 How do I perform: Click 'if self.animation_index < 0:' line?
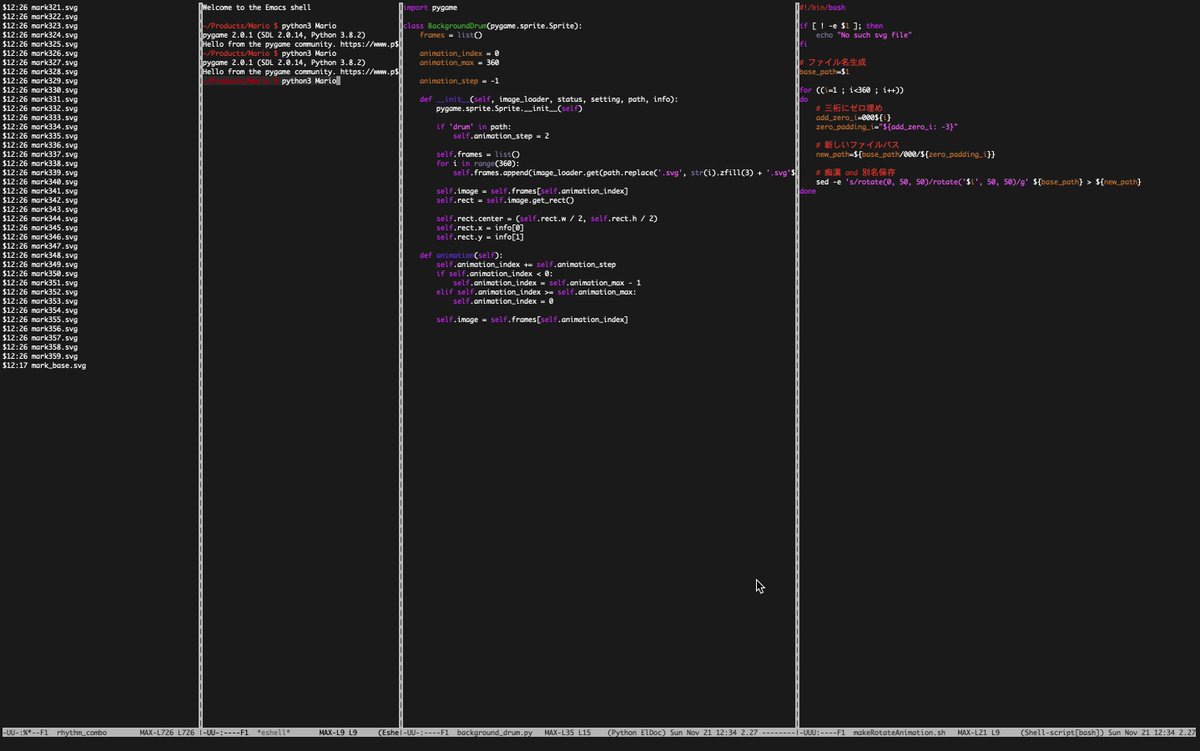tap(494, 274)
